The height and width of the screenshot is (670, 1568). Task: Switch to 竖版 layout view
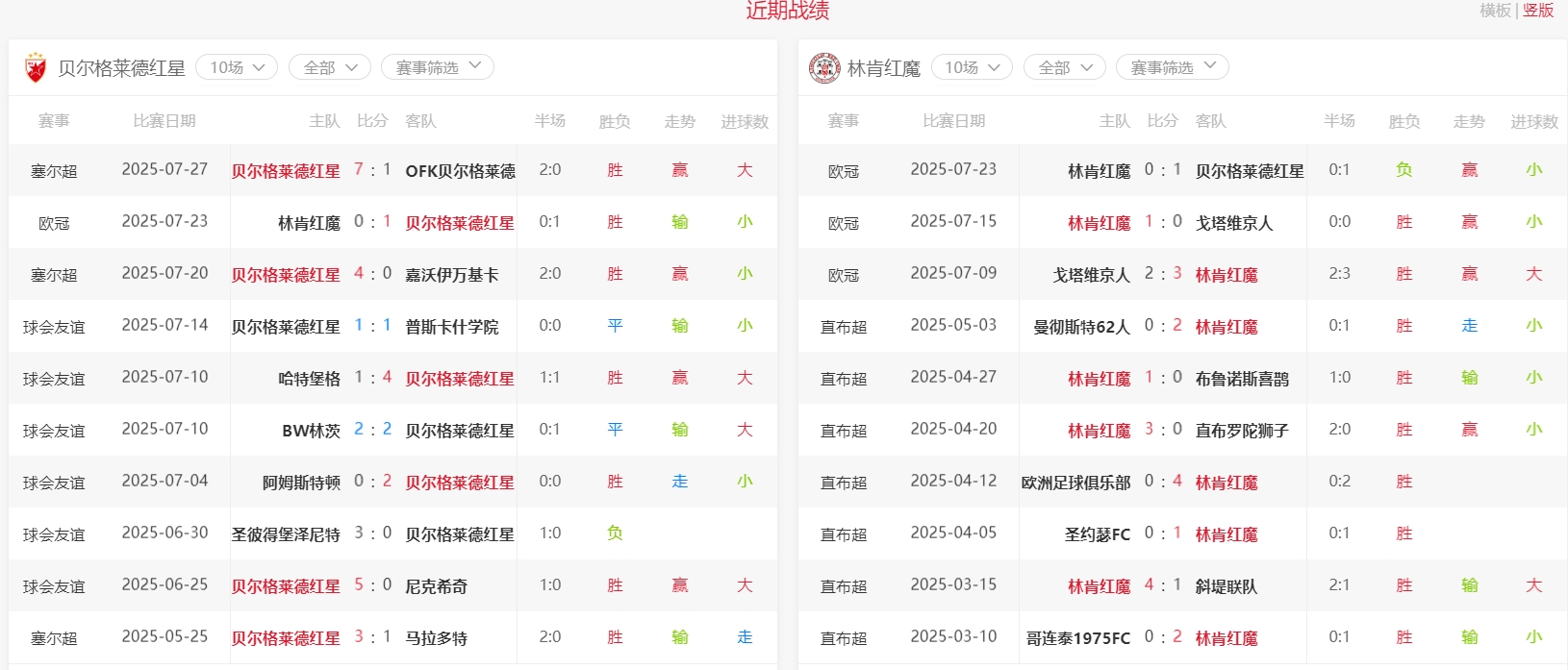tap(1538, 11)
